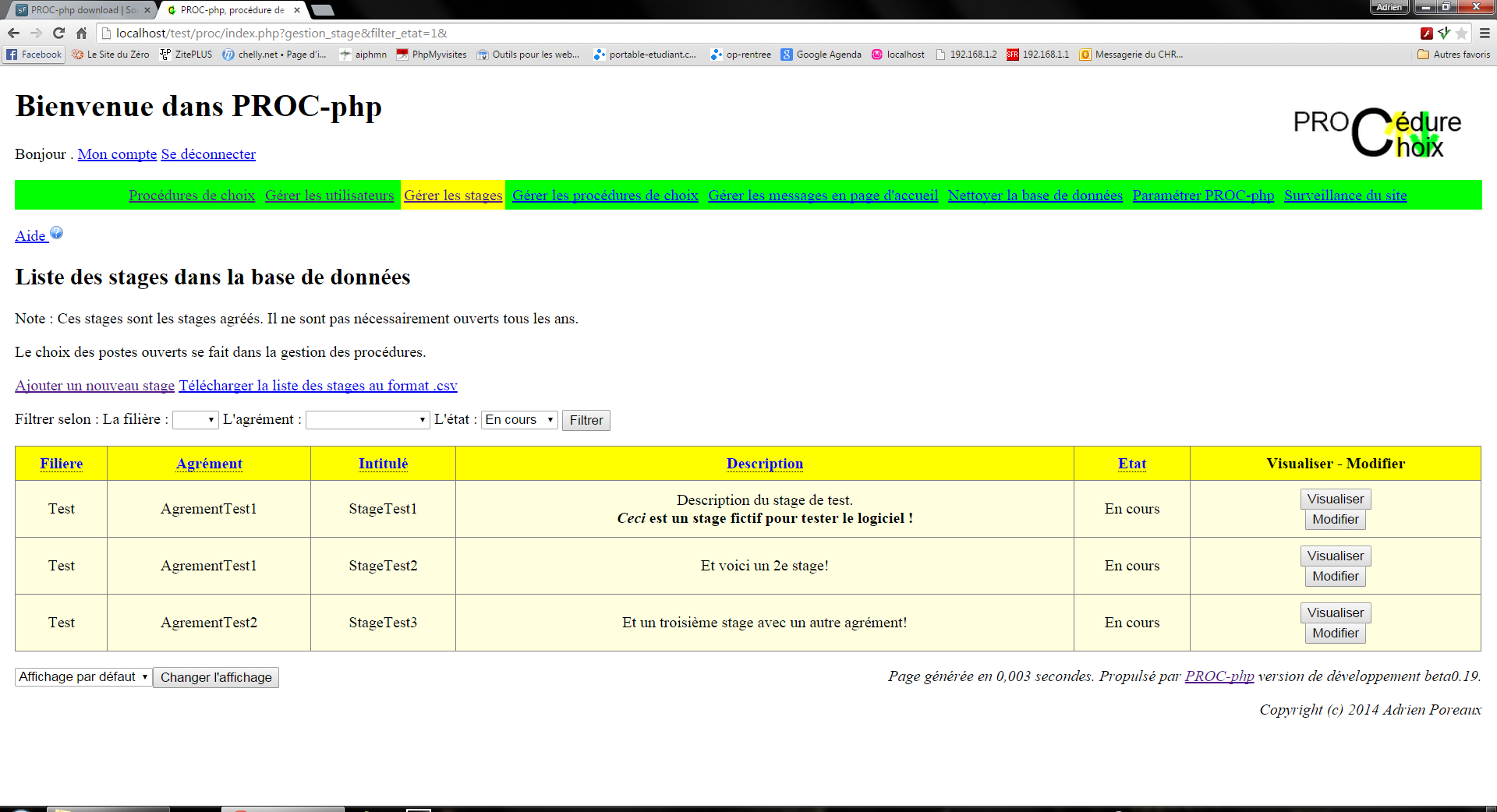Click the browser Home icon

pyautogui.click(x=81, y=34)
